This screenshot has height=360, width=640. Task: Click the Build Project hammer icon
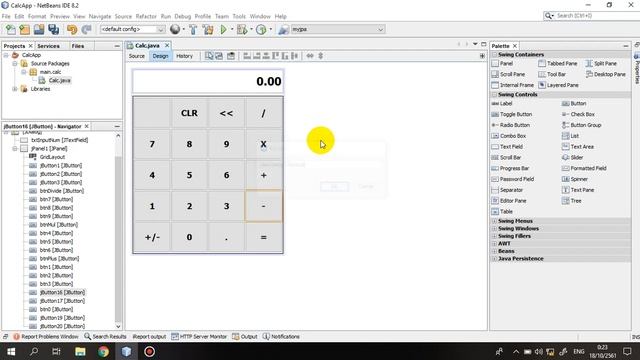tap(193, 29)
